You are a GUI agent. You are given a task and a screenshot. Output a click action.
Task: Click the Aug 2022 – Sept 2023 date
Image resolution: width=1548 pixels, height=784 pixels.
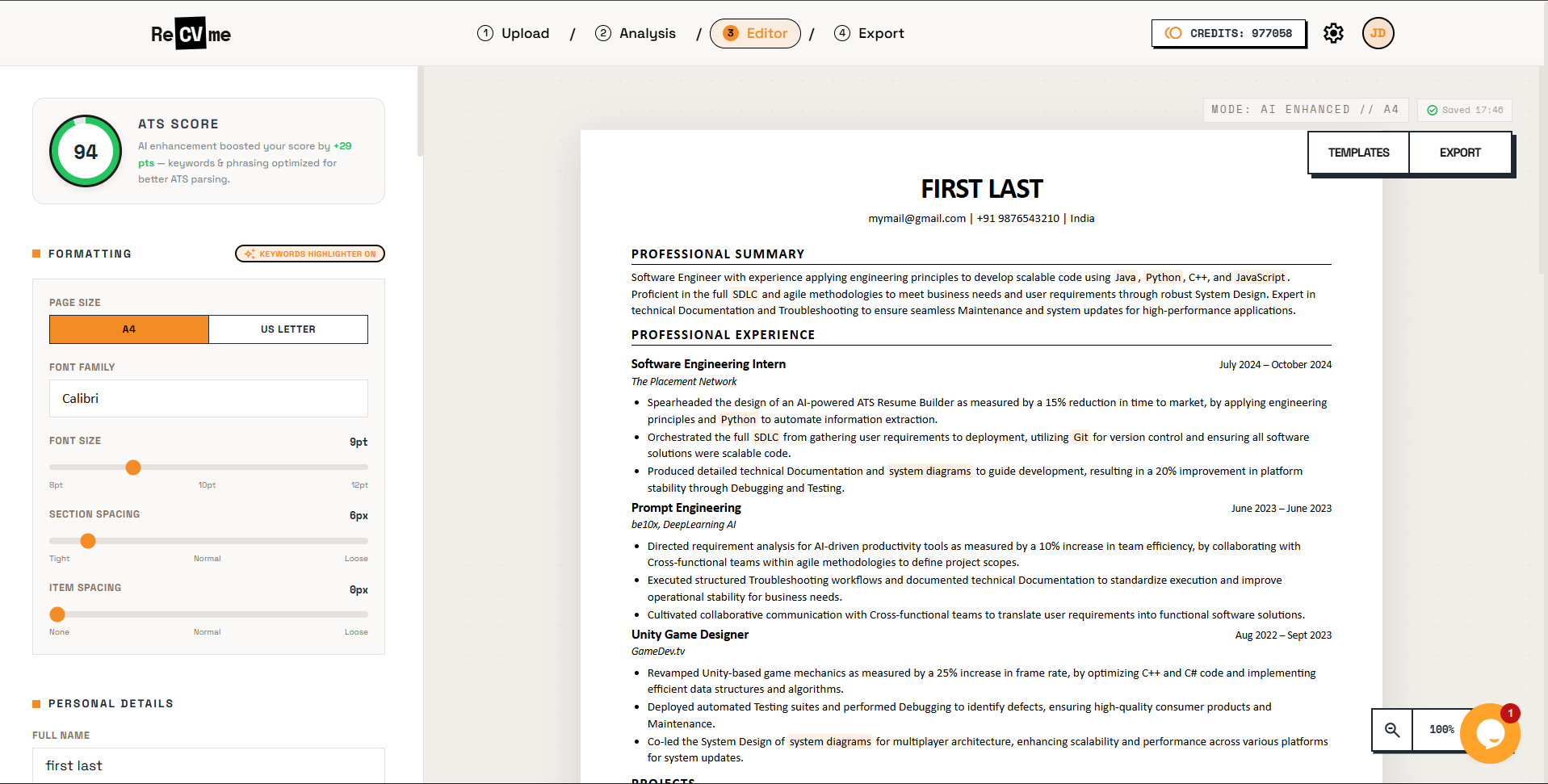1283,635
